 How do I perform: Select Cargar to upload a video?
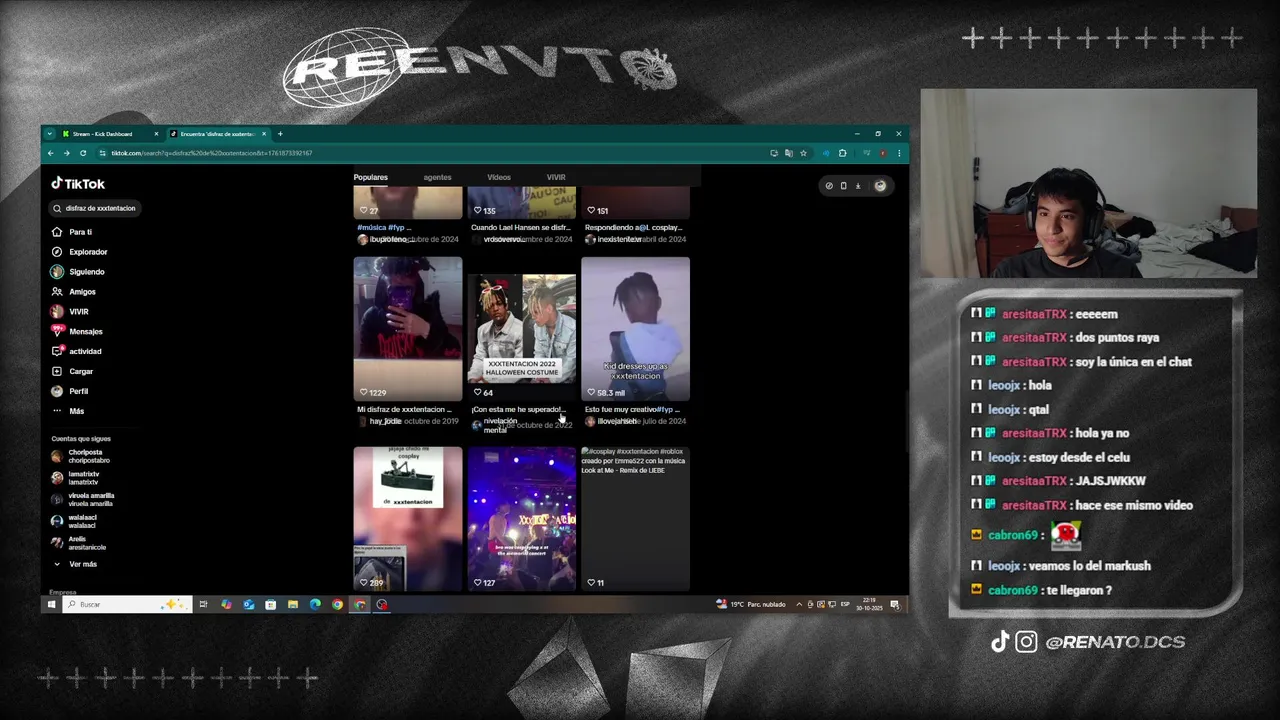(x=73, y=371)
